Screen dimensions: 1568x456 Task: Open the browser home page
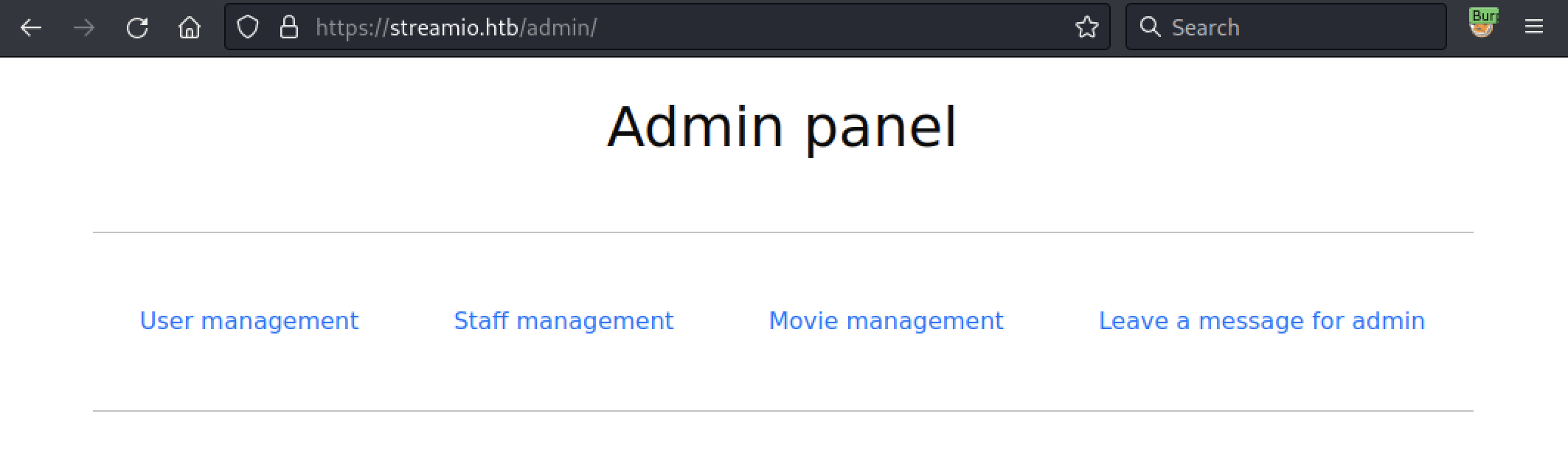click(190, 28)
